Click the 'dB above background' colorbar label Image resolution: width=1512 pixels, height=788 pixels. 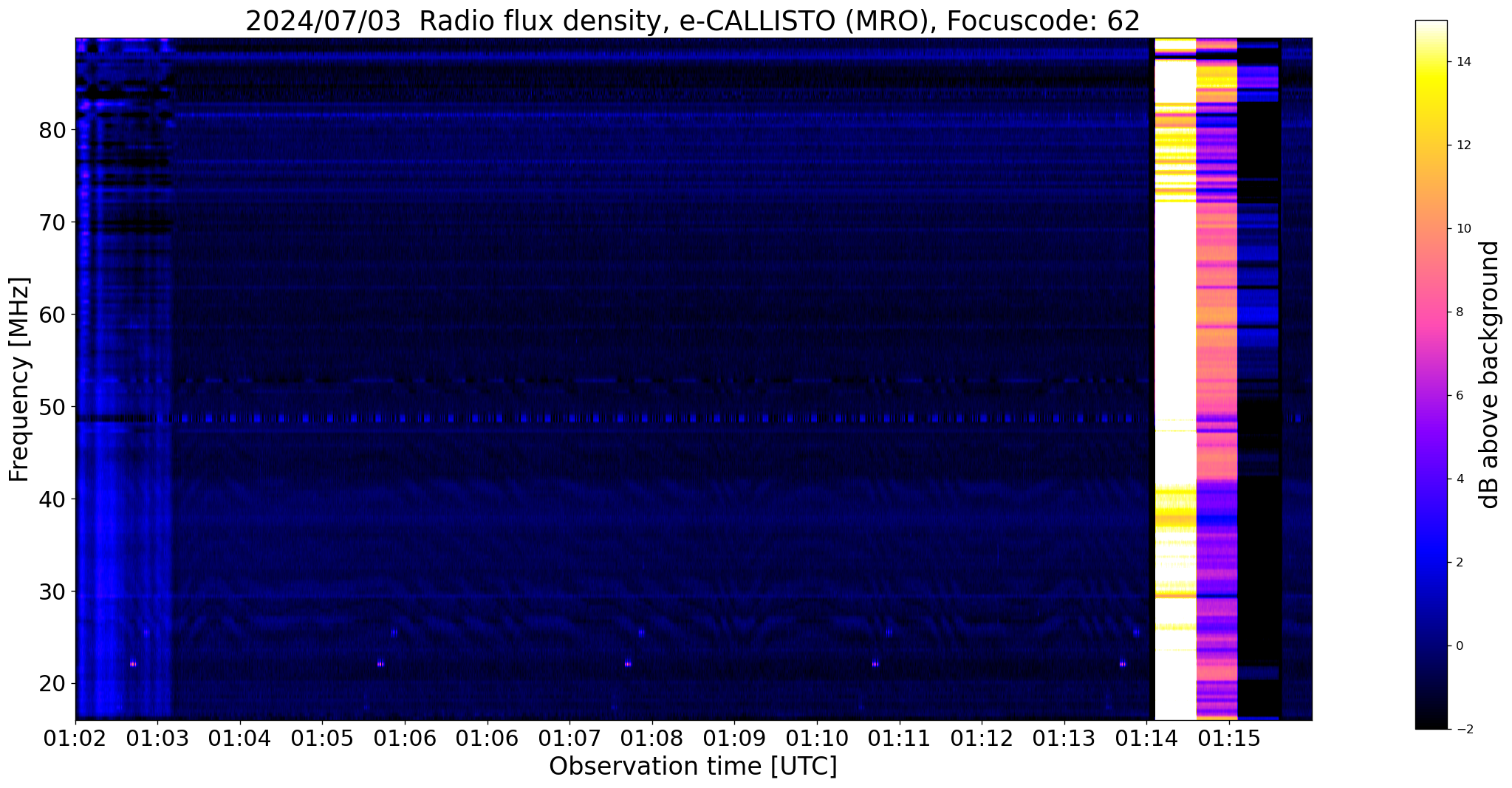1490,374
